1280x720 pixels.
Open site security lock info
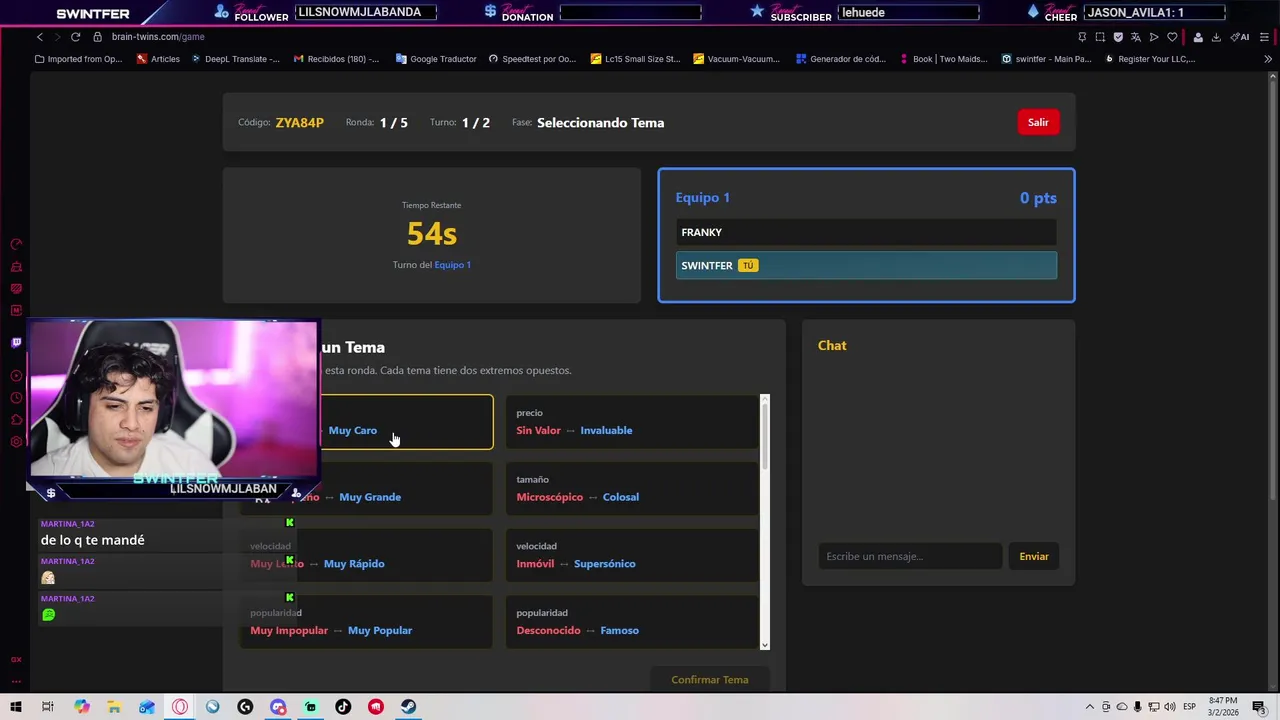pos(97,37)
